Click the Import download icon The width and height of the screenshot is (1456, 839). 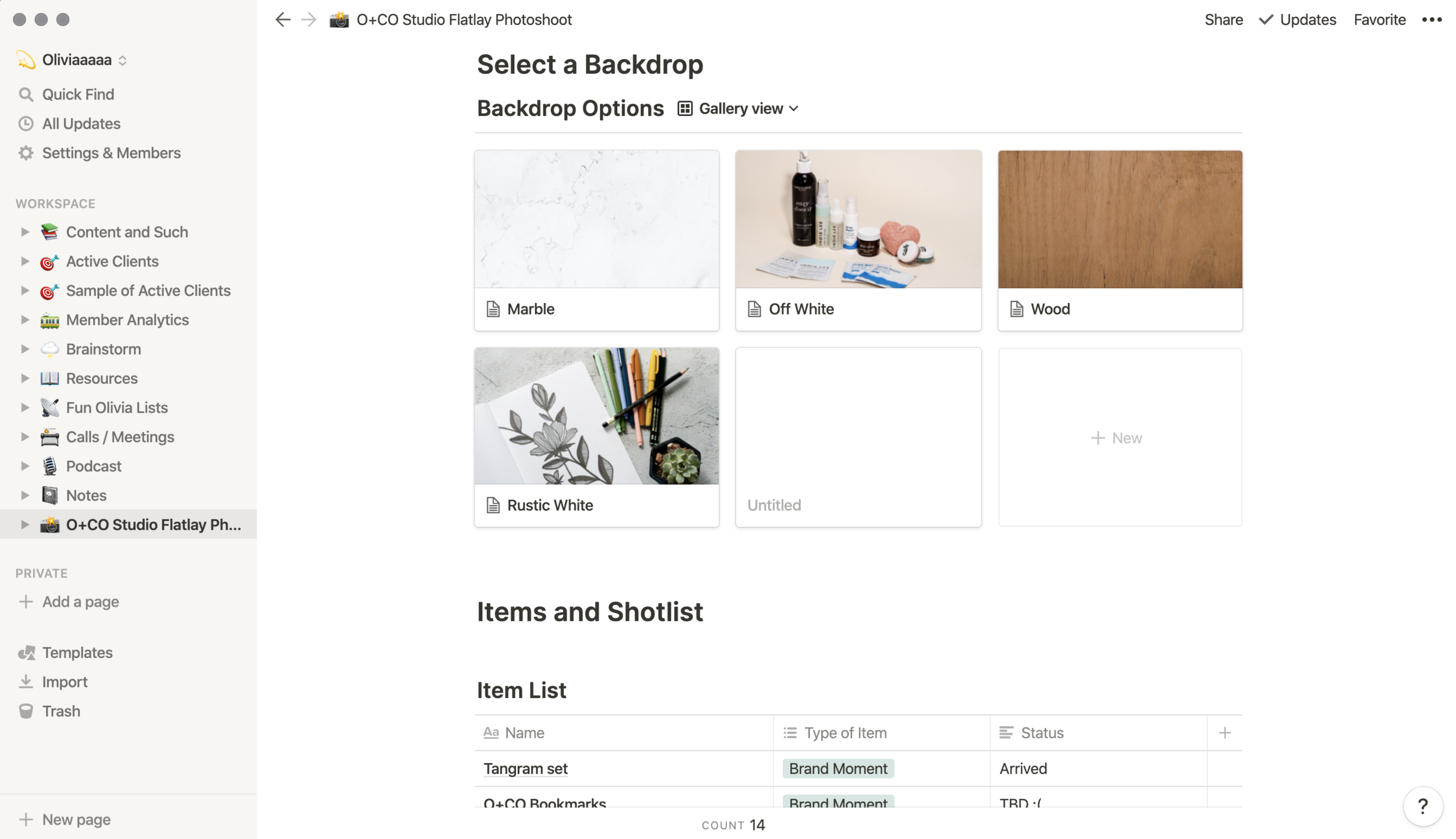pyautogui.click(x=26, y=682)
